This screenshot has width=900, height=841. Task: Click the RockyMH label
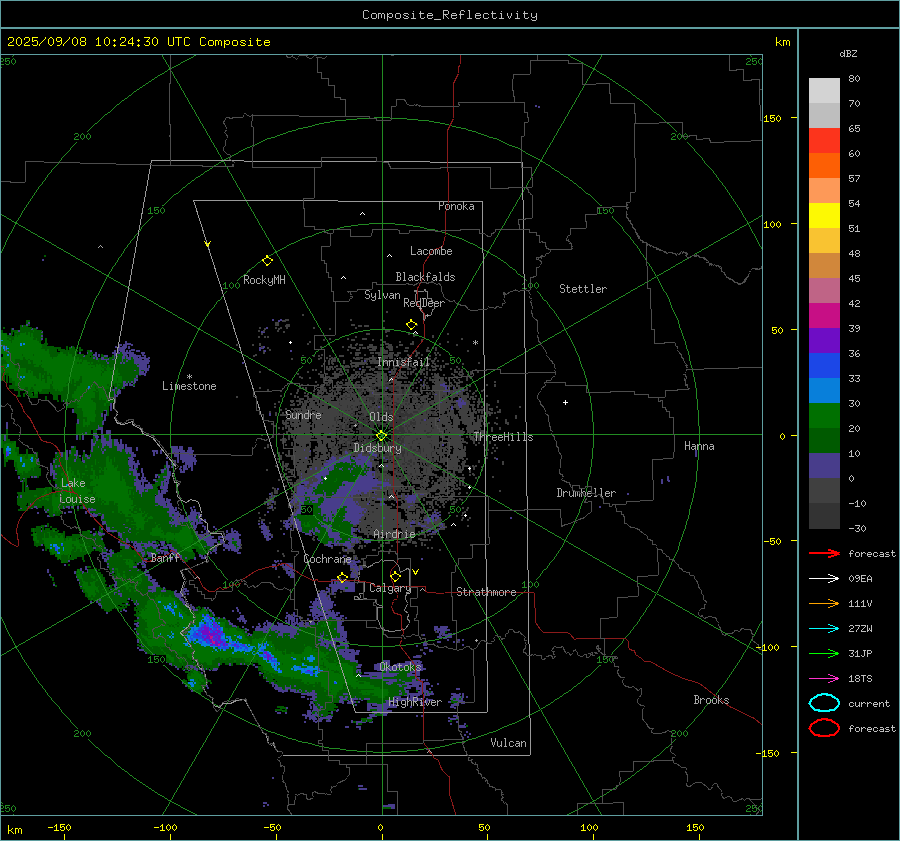[265, 280]
